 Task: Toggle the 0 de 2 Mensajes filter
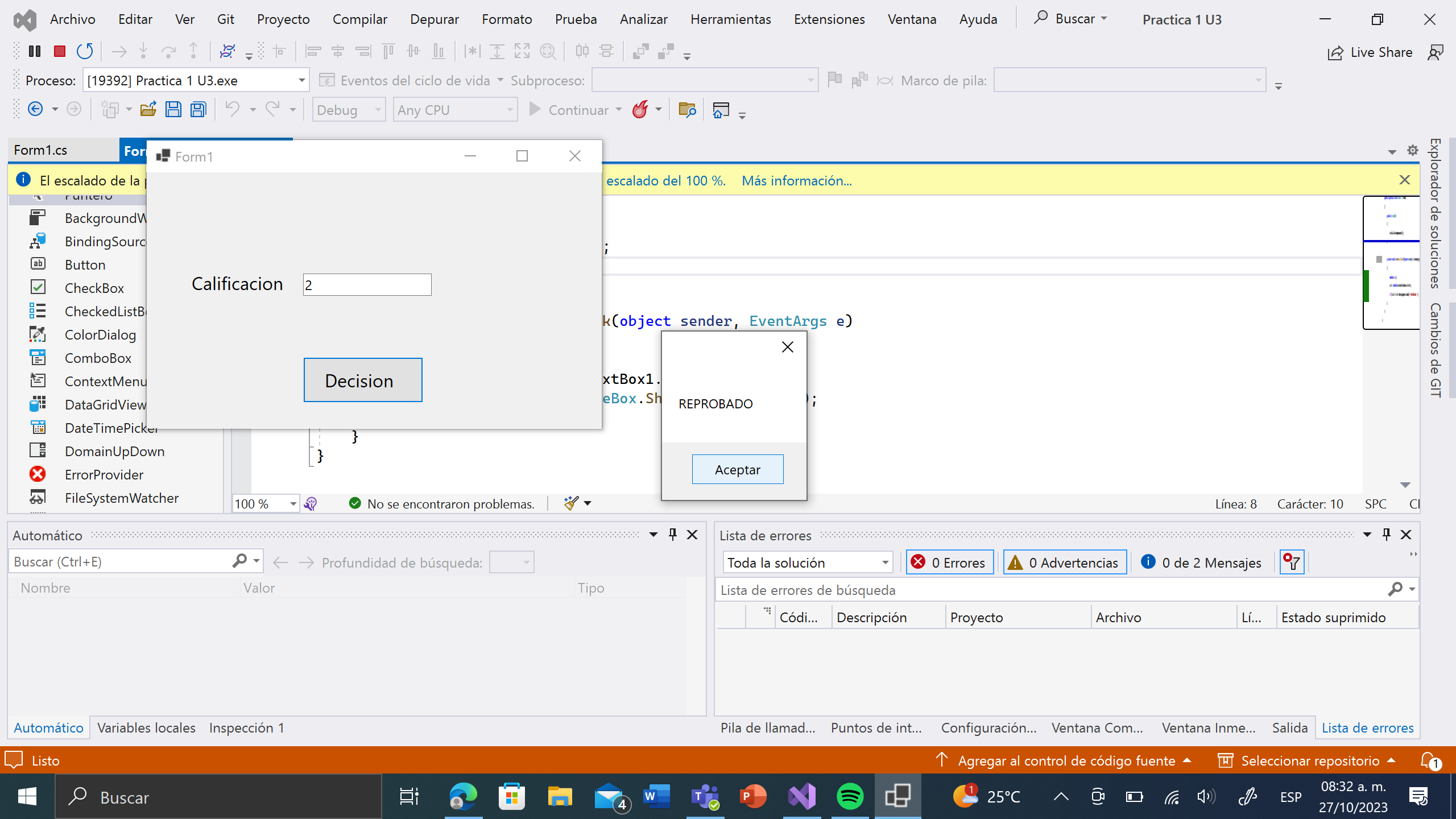(x=1202, y=562)
